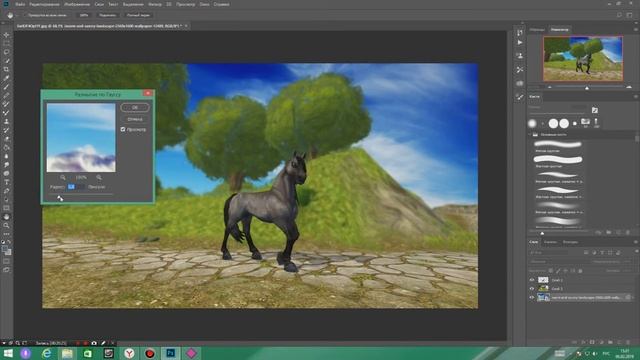The image size is (640, 360).
Task: Collapse the Основные кисти brush group
Action: click(x=531, y=134)
